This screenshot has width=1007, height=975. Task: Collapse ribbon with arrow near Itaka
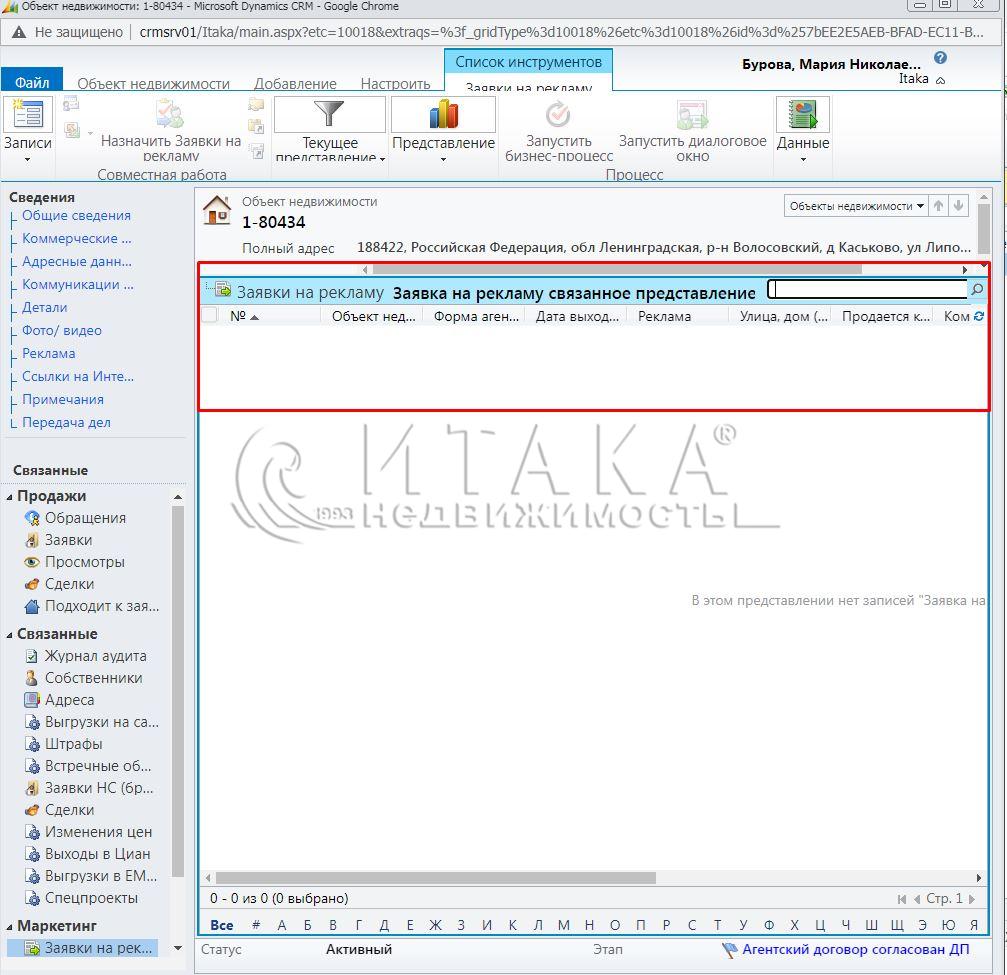[x=940, y=80]
